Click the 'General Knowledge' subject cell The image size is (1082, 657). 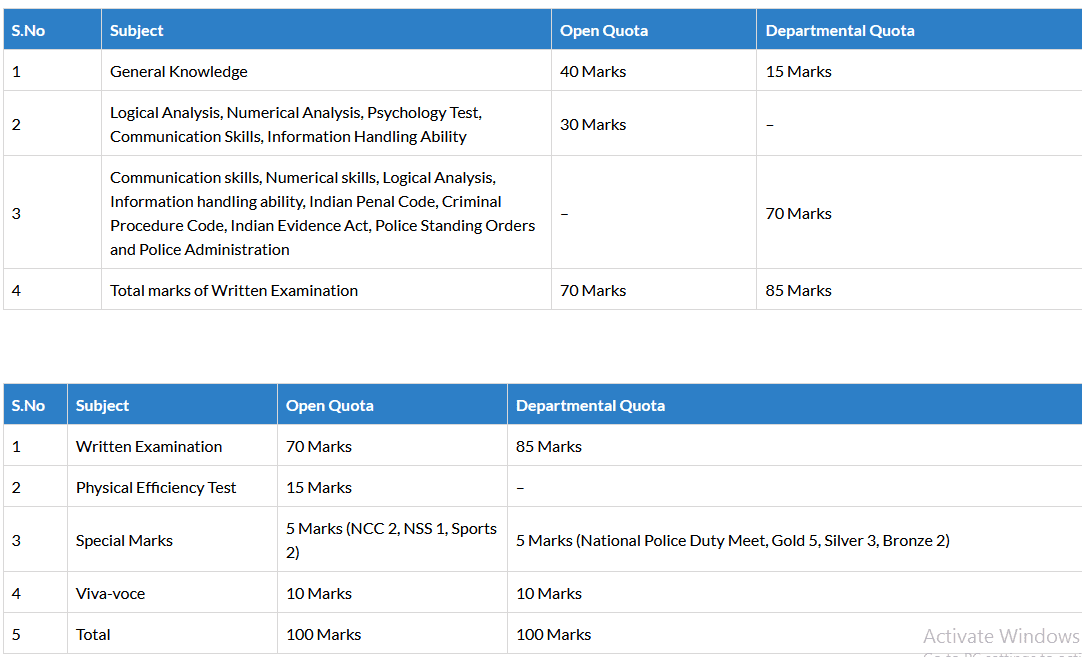point(179,72)
